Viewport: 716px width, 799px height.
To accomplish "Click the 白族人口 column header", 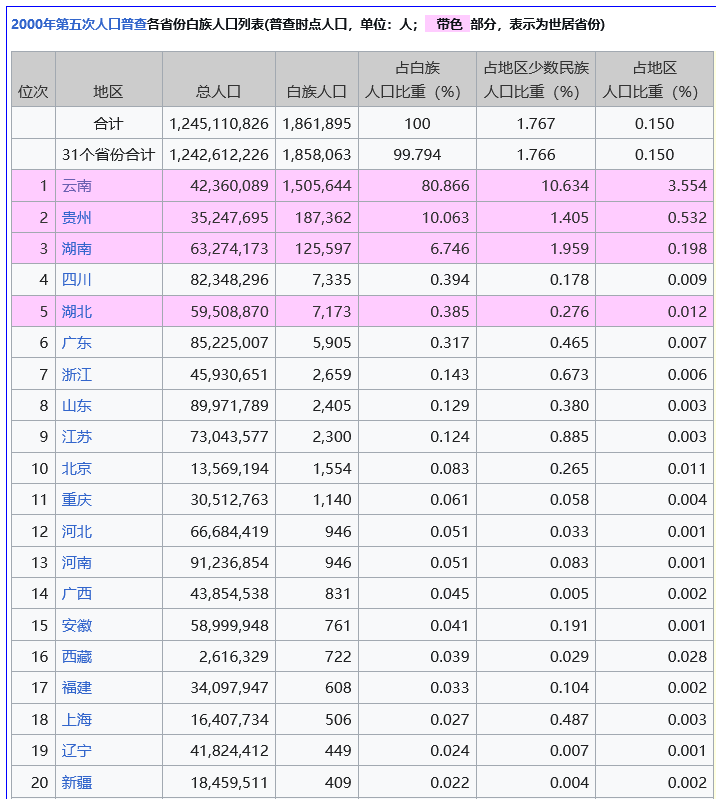I will tap(316, 79).
